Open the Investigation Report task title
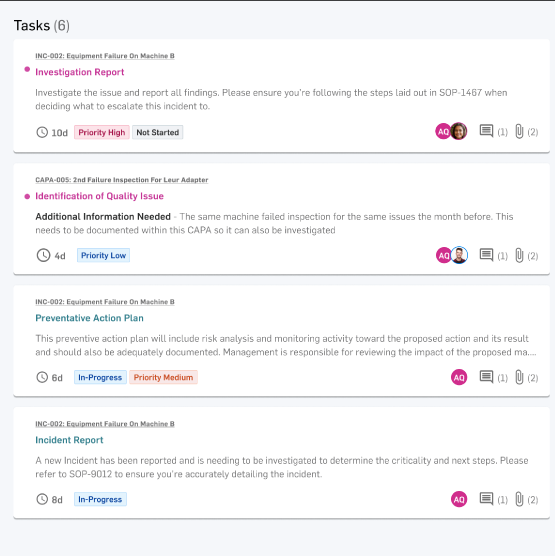 [80, 72]
